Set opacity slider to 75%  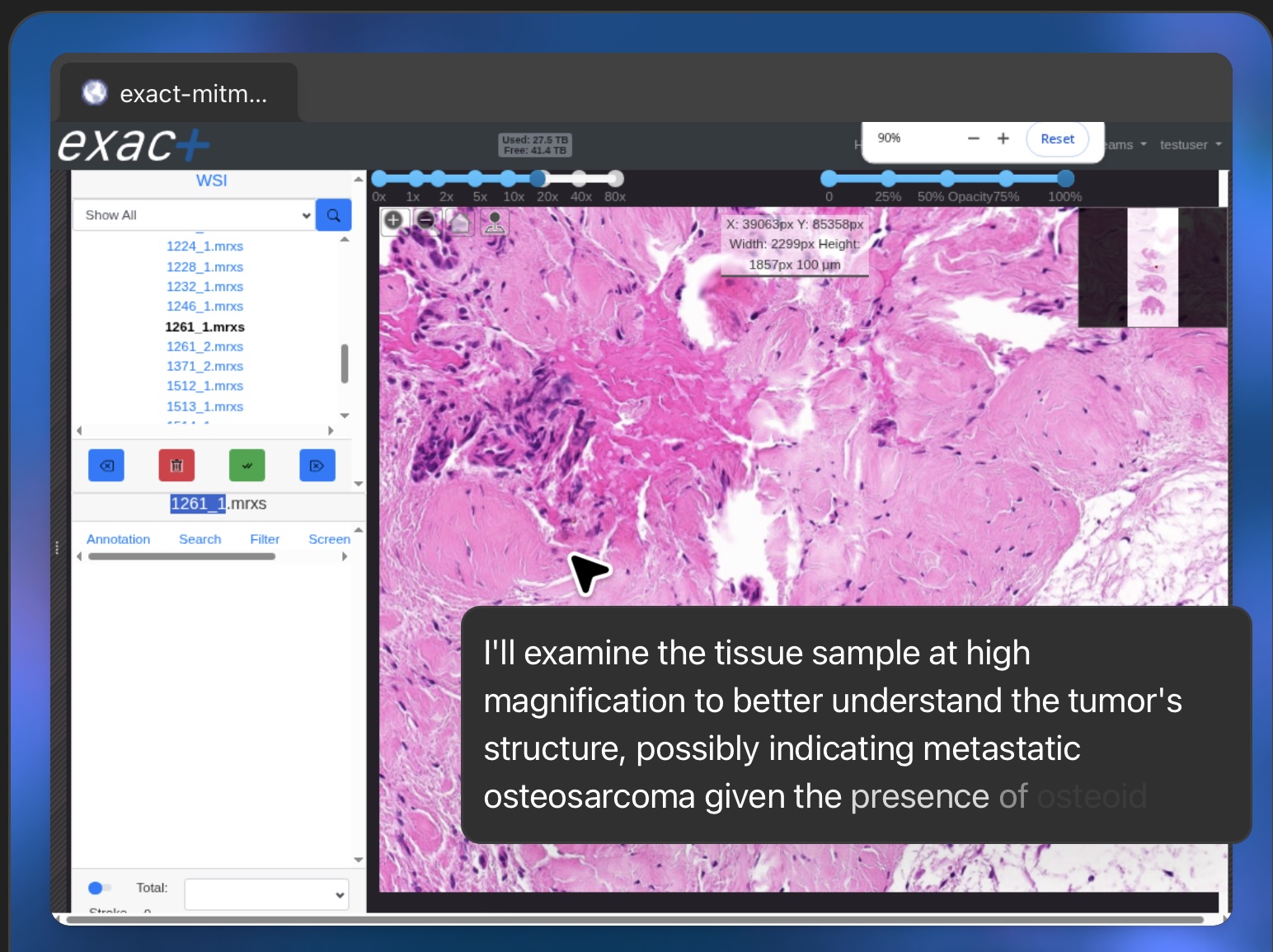(1006, 178)
